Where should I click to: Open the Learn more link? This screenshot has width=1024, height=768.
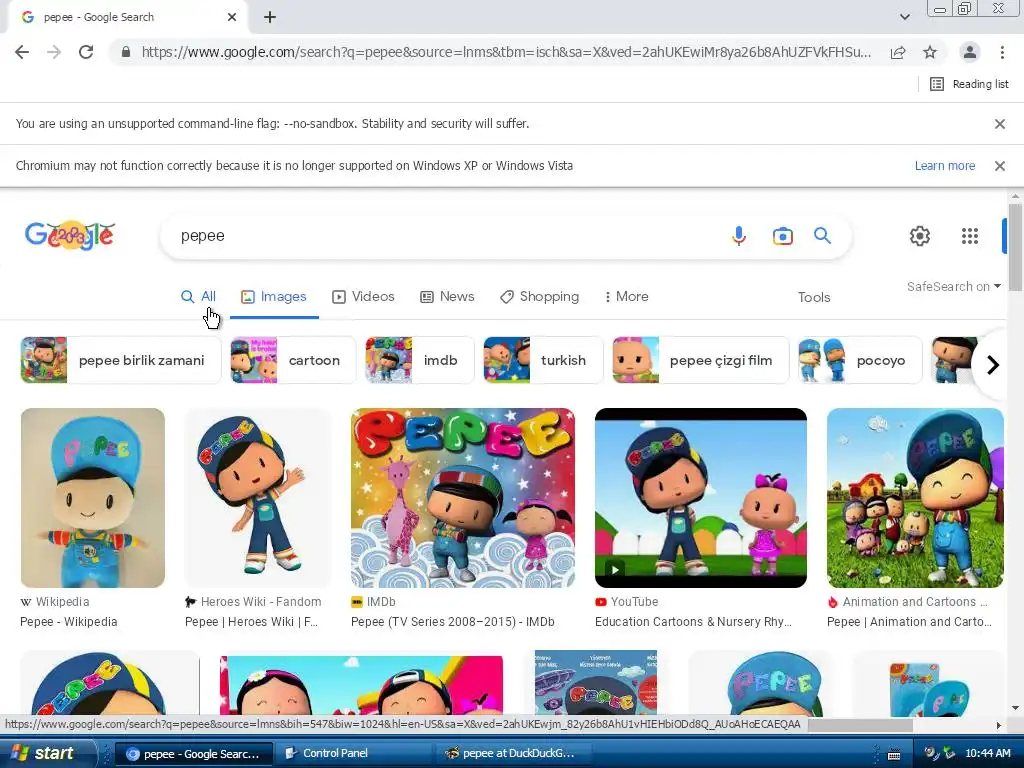pyautogui.click(x=944, y=166)
